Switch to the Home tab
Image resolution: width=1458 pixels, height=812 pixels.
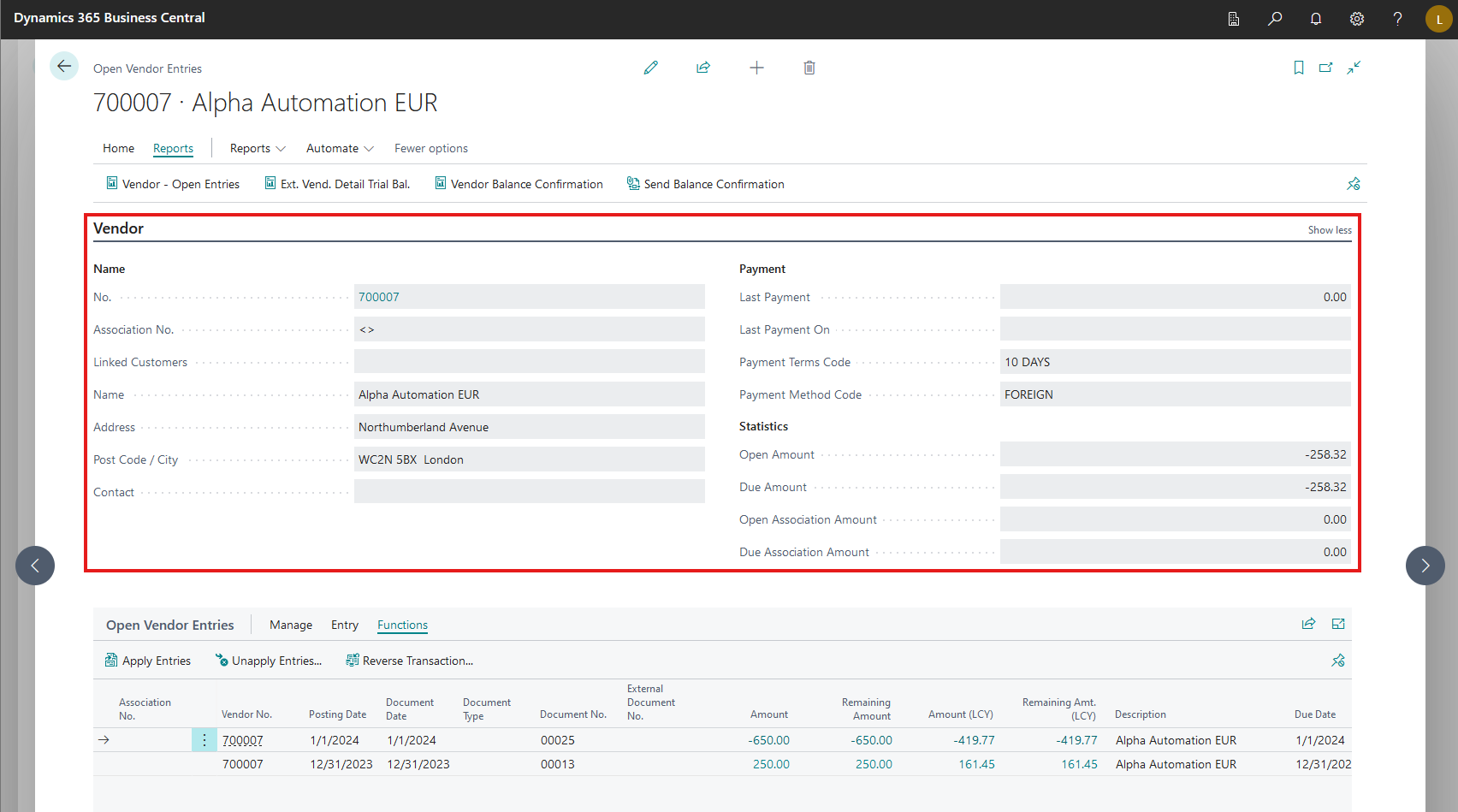(x=118, y=148)
